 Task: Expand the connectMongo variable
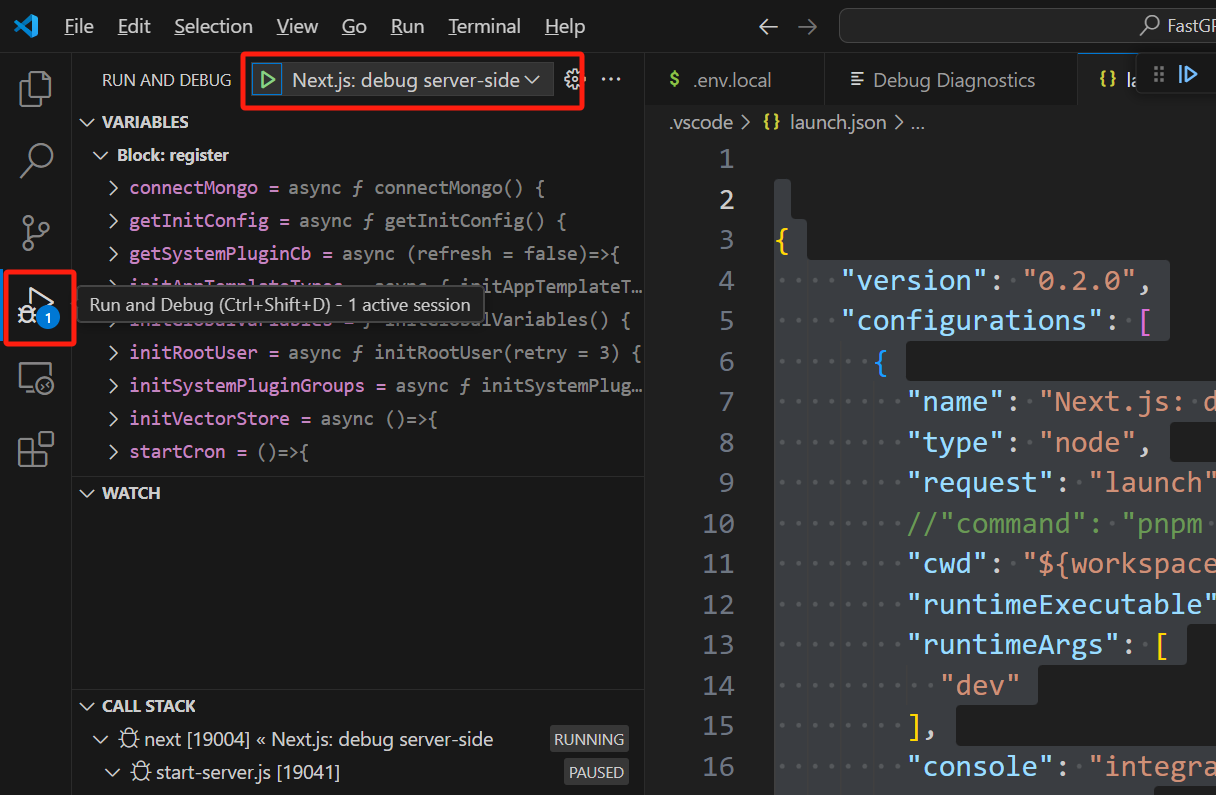pyautogui.click(x=112, y=187)
